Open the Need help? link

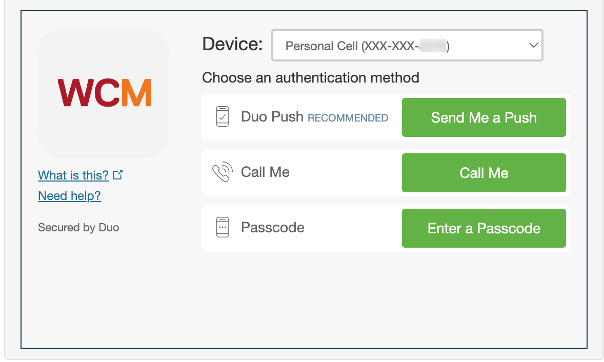(69, 196)
